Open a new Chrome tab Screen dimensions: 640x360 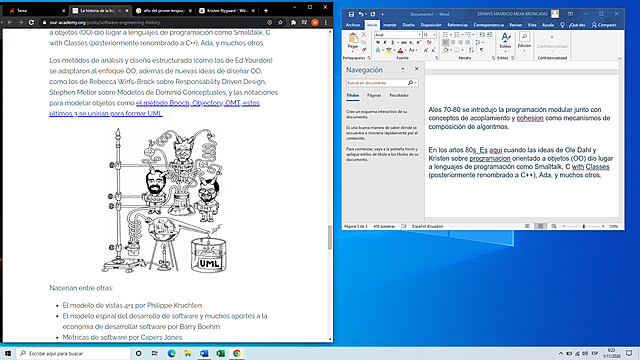[x=266, y=11]
